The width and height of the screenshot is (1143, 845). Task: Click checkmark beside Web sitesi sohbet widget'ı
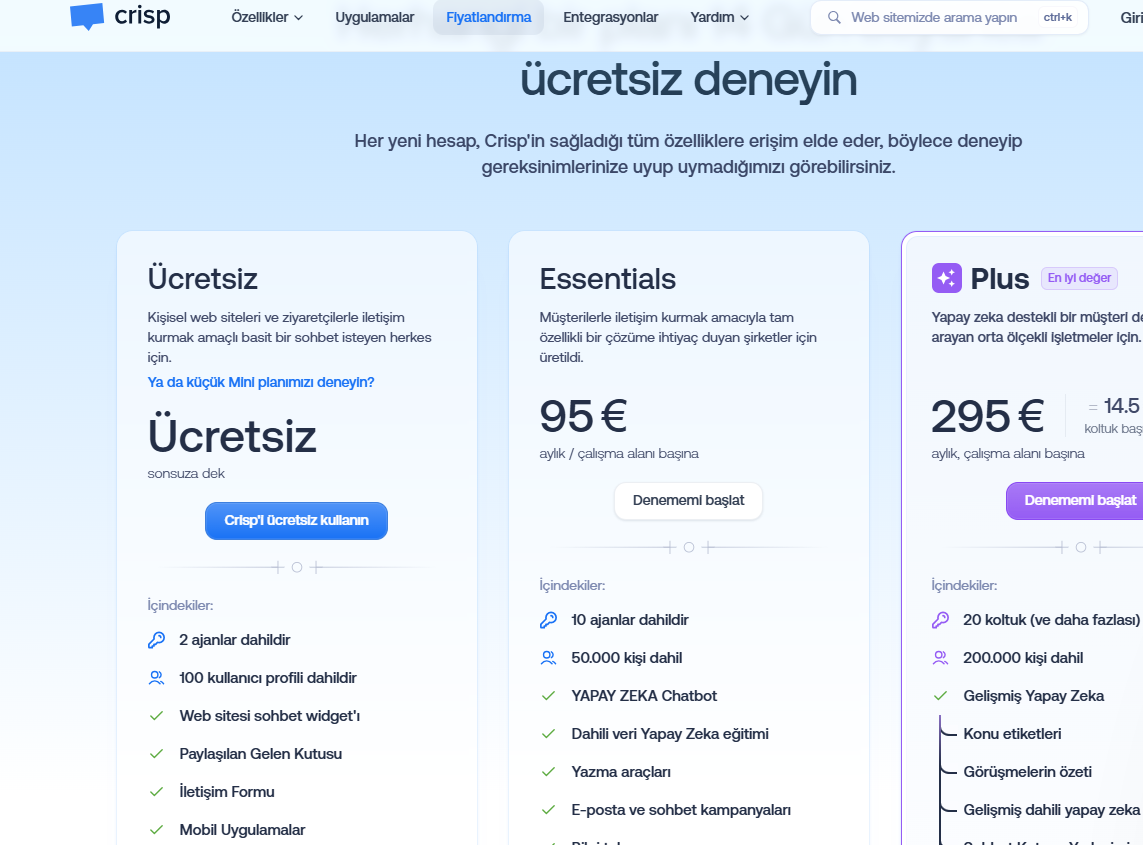156,716
